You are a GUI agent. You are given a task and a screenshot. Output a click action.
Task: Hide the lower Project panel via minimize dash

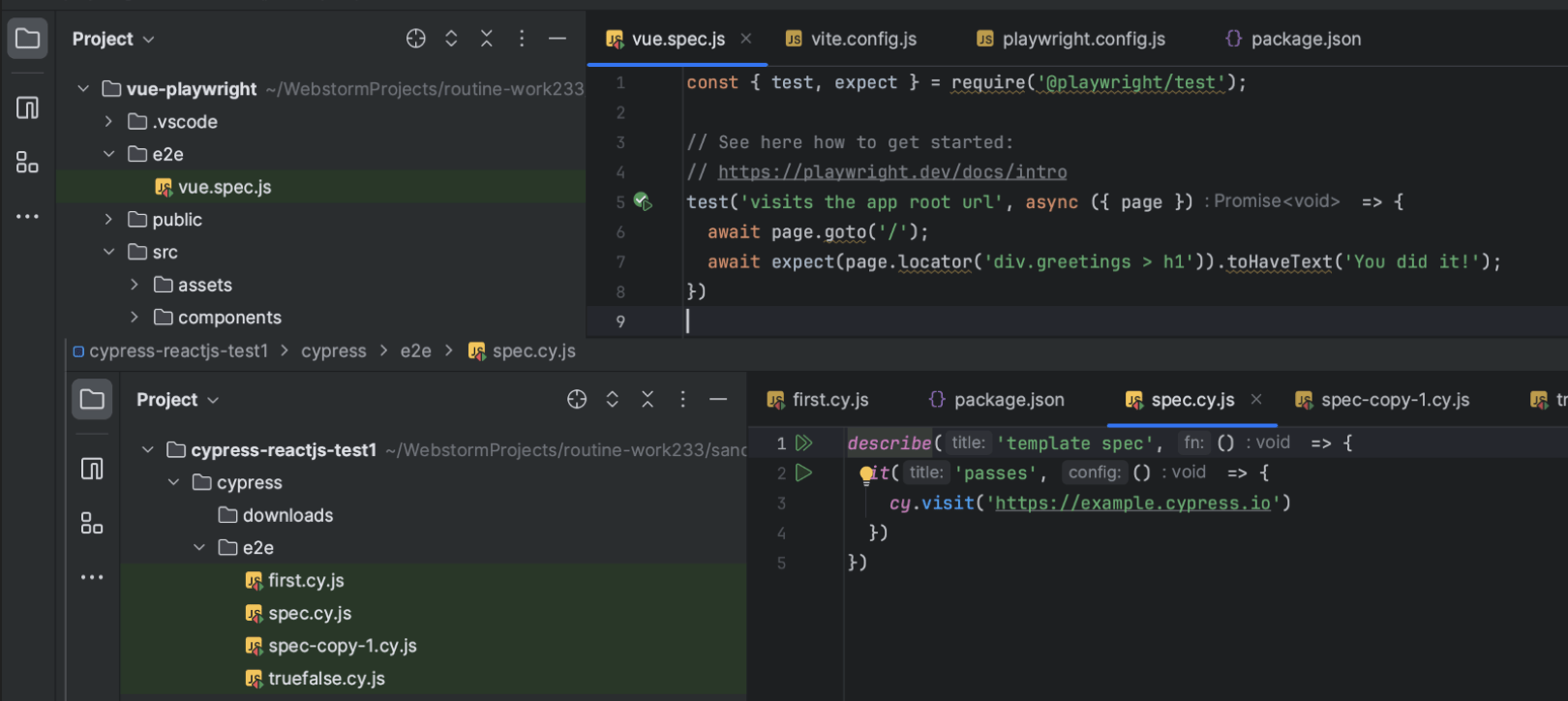pyautogui.click(x=718, y=400)
